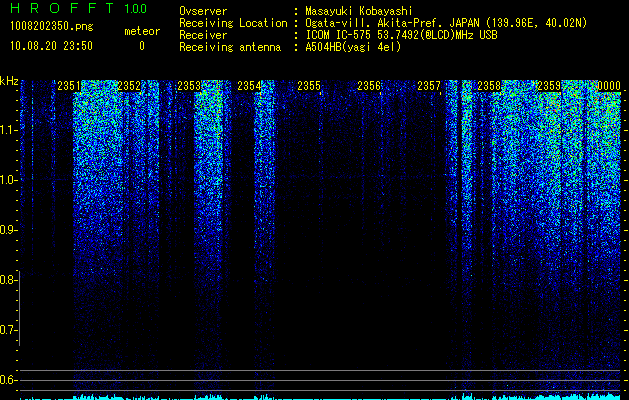Click version number 1.0.0

[x=135, y=8]
